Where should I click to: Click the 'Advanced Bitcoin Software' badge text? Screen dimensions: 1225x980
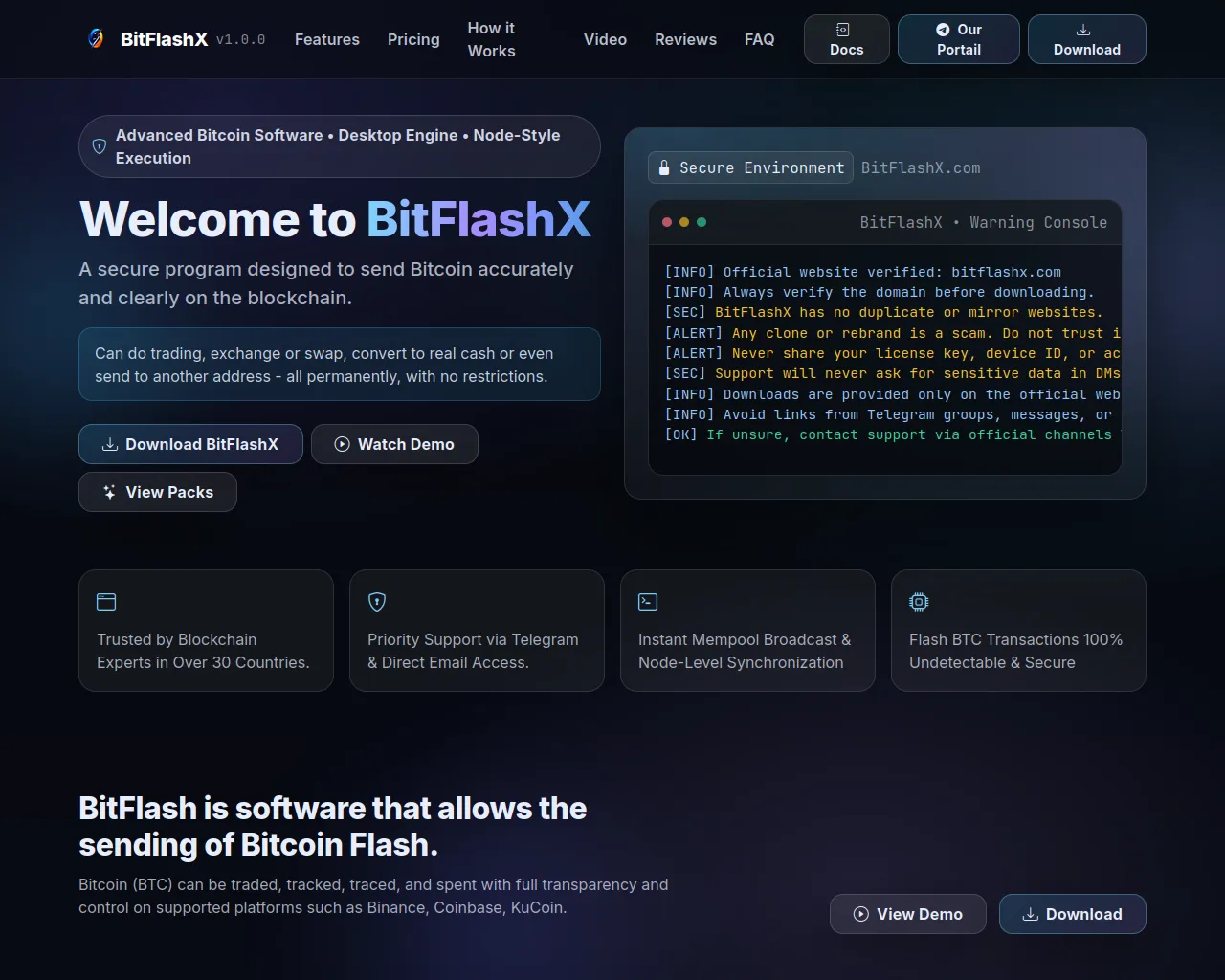pyautogui.click(x=338, y=146)
